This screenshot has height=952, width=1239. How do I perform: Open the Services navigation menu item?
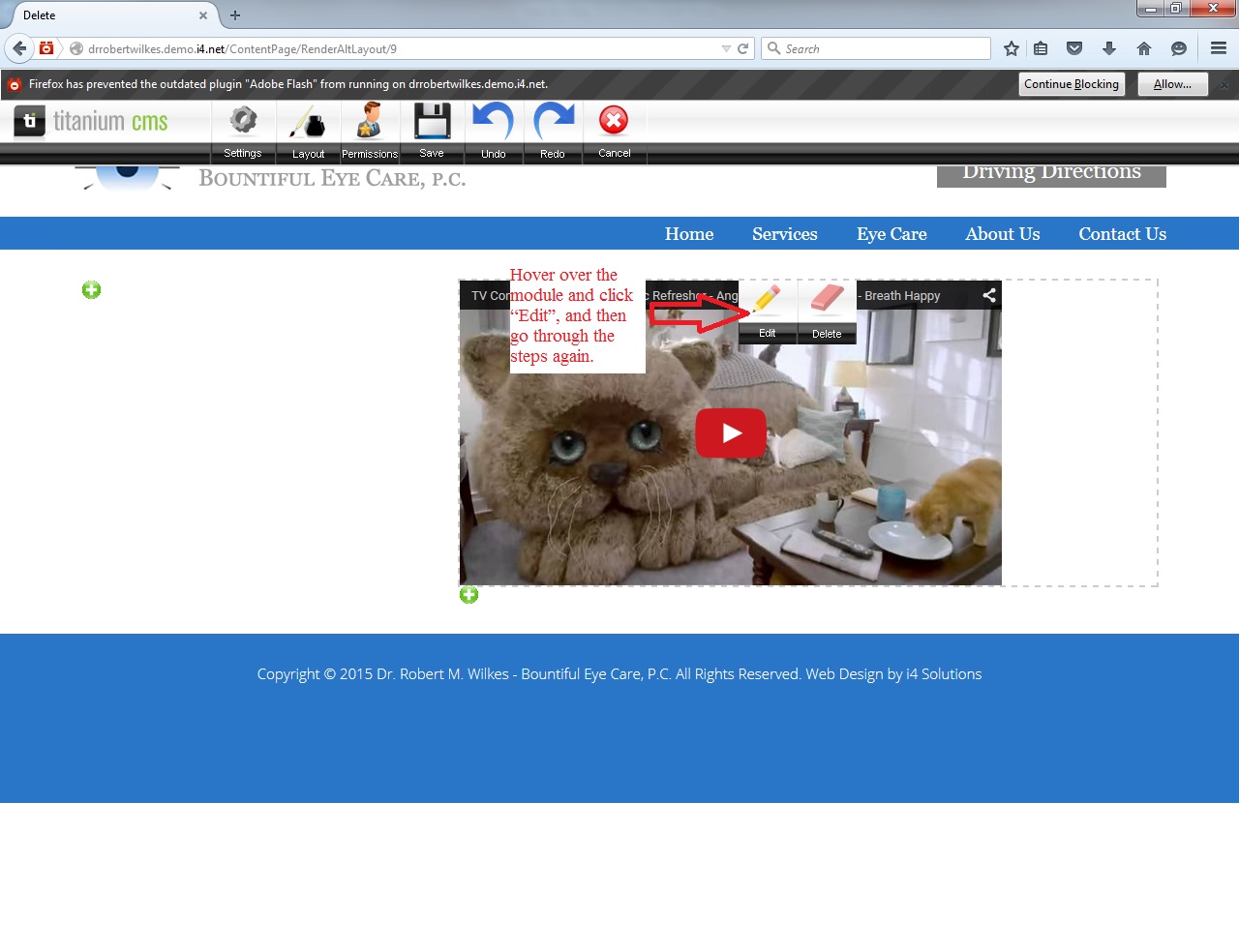pos(784,234)
